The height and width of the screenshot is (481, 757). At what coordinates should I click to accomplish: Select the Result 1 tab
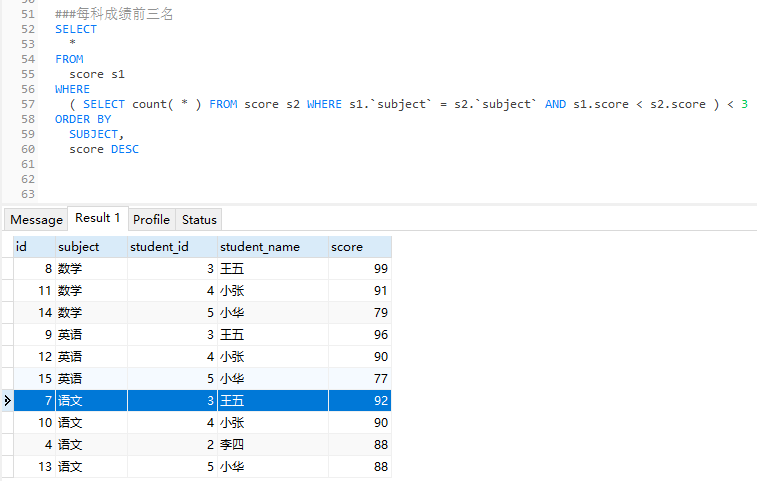tap(98, 218)
